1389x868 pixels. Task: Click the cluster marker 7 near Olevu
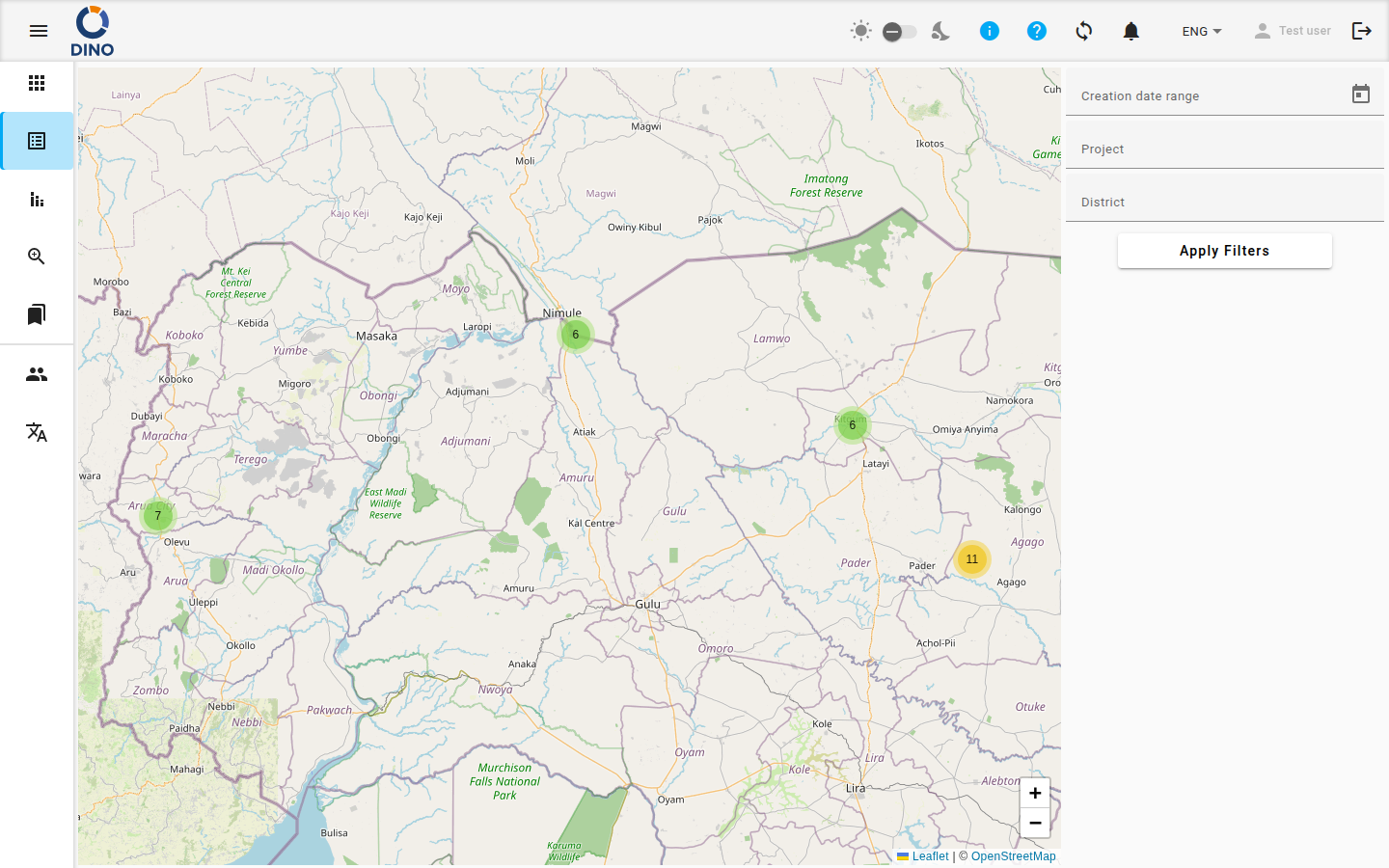[158, 516]
